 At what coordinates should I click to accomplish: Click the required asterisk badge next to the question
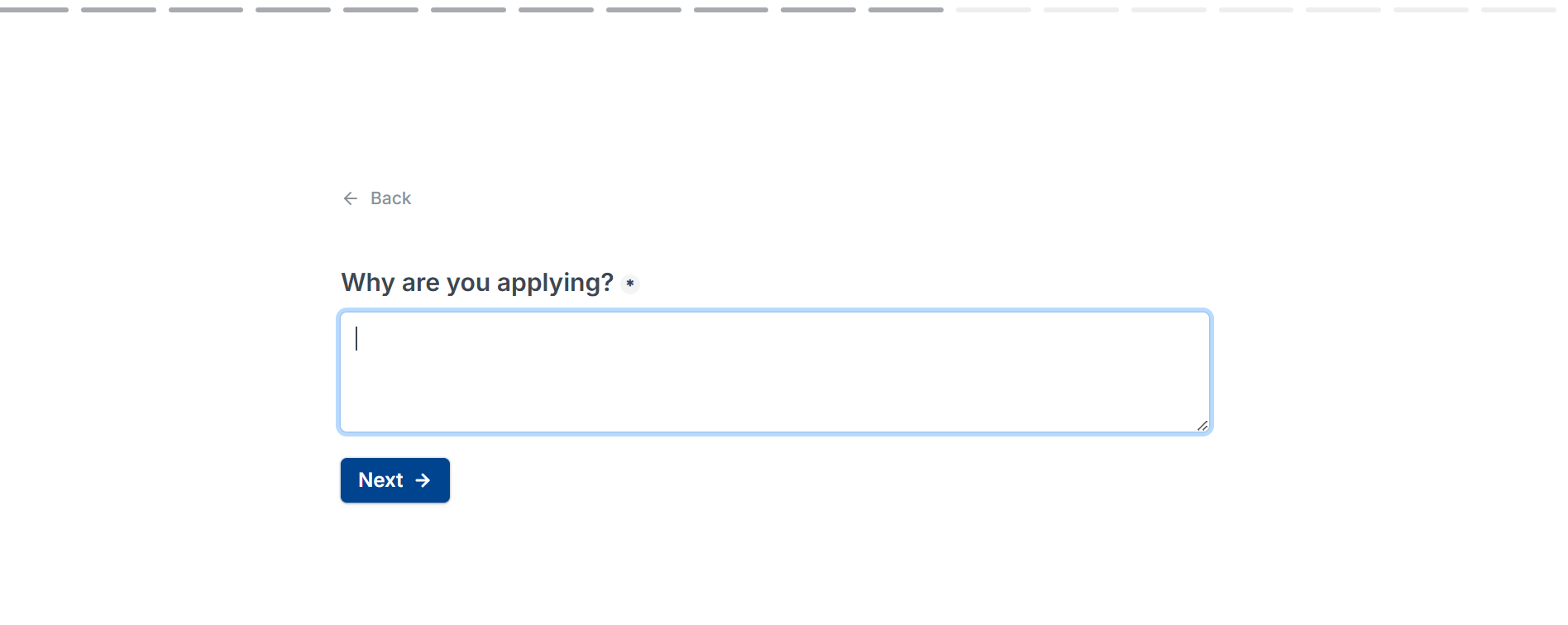(x=630, y=284)
